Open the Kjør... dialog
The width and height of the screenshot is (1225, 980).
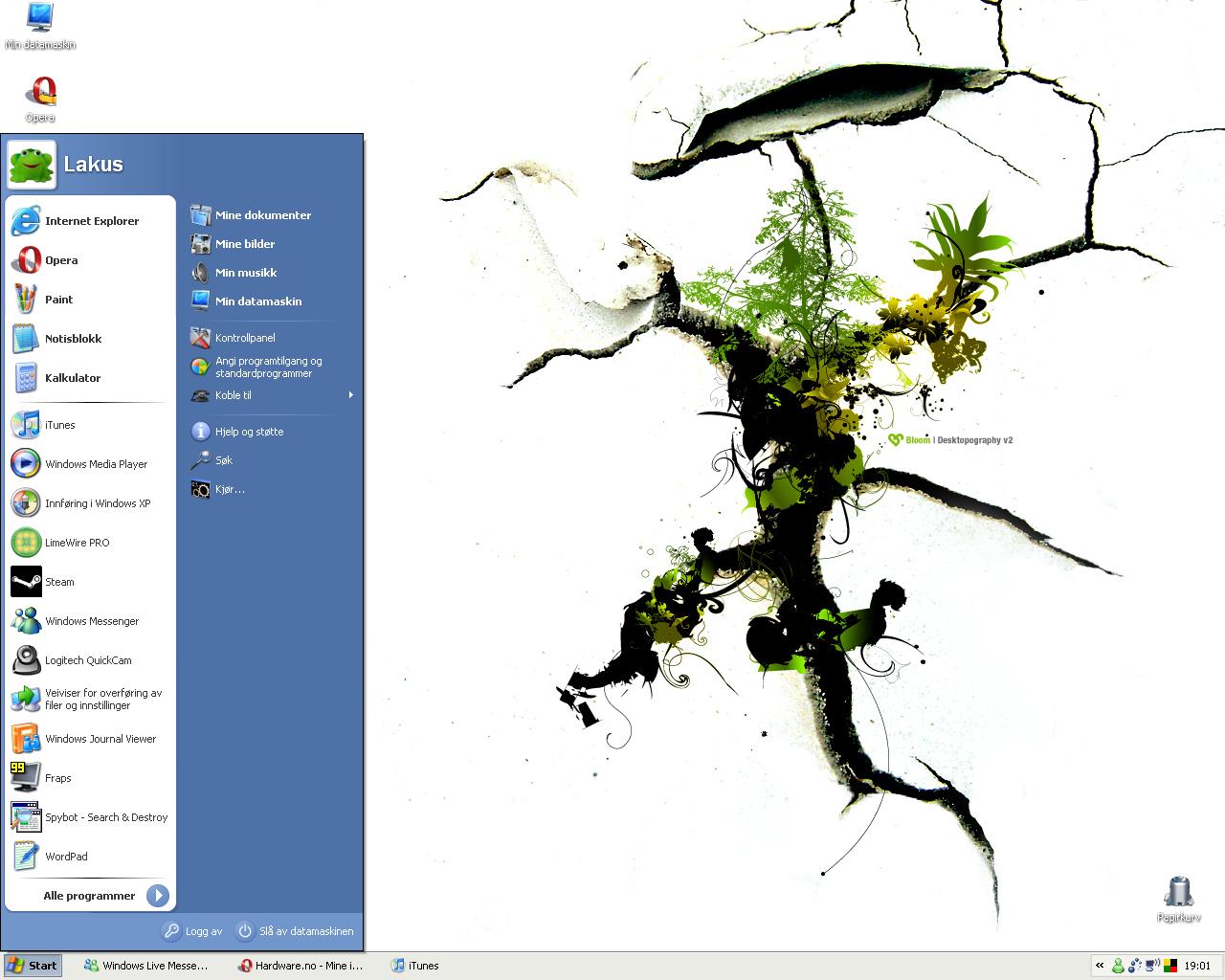(272, 489)
